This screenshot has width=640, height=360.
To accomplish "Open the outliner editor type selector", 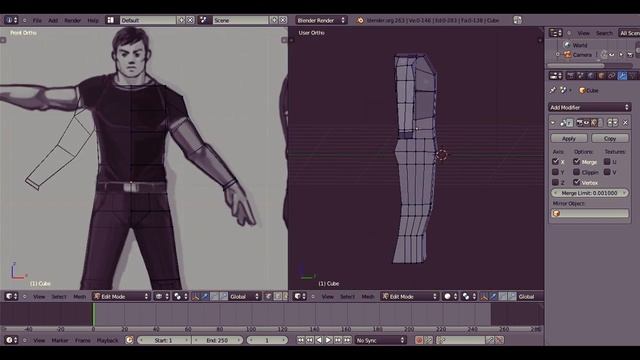I will [556, 33].
